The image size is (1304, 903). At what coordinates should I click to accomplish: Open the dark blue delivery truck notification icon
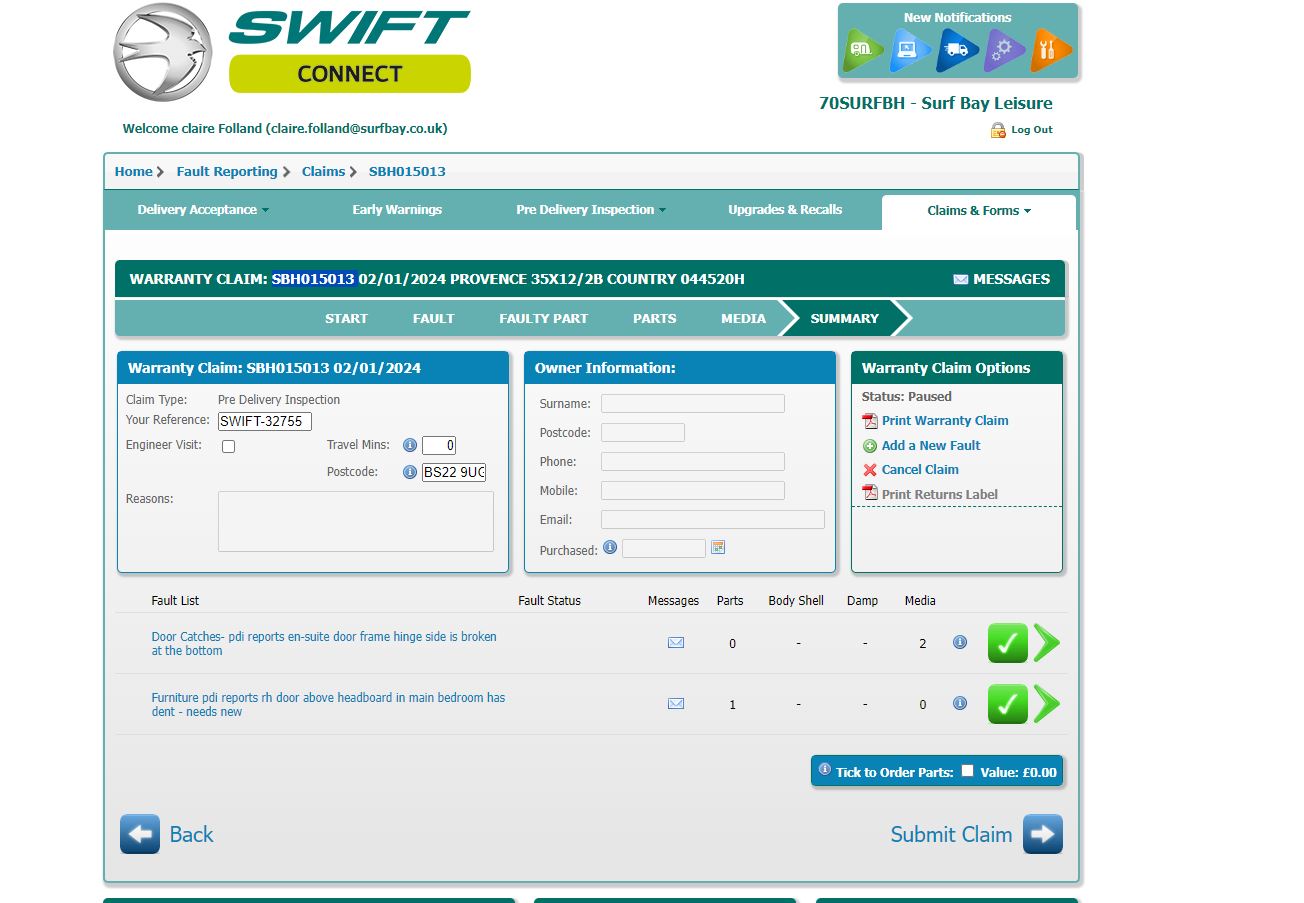click(x=956, y=50)
